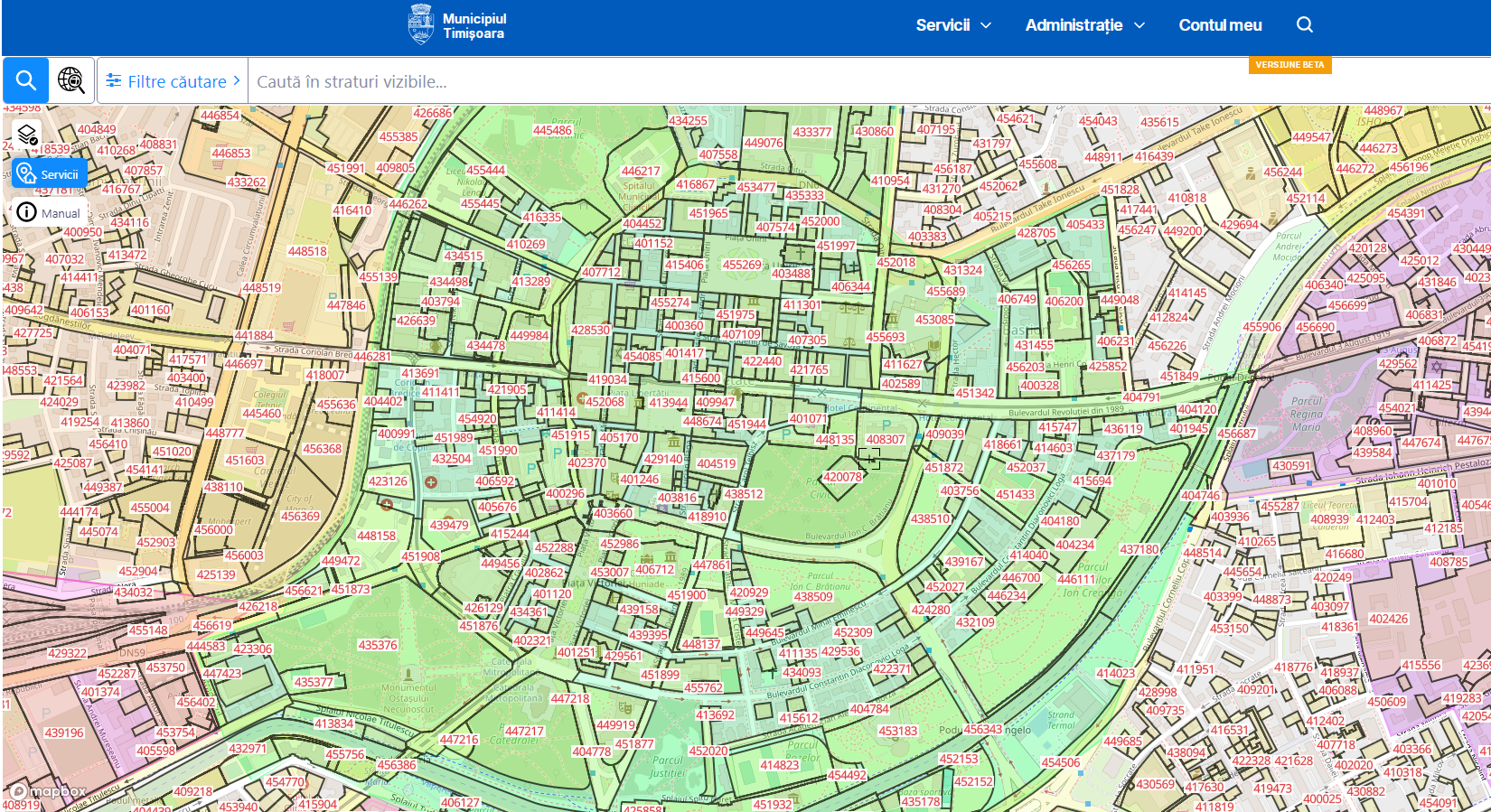Select parcel label 454506

(x=1061, y=762)
